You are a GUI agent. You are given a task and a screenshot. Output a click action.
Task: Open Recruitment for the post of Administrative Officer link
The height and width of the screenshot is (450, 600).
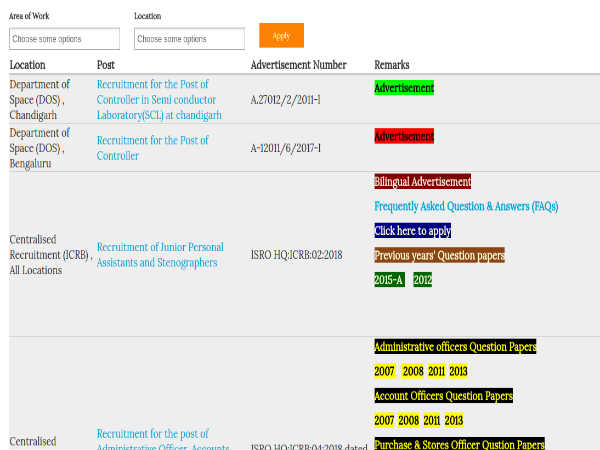163,439
